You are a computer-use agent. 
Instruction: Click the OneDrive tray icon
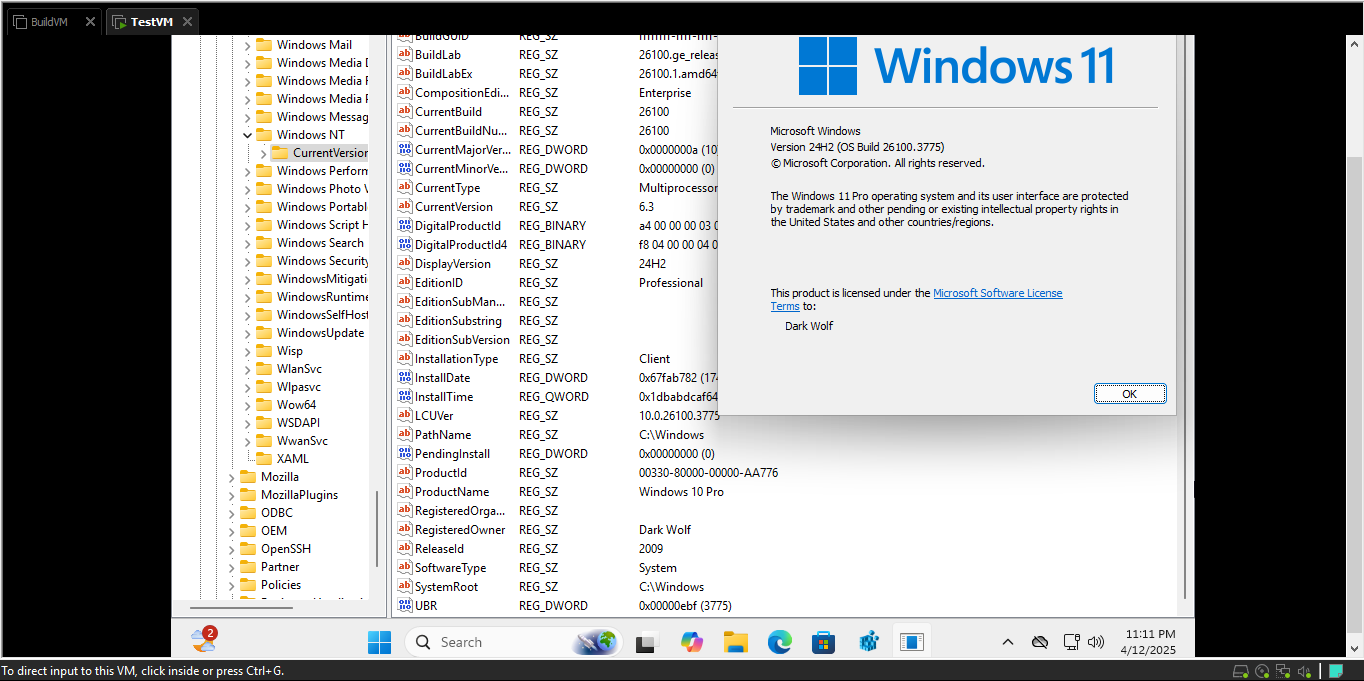pos(1040,642)
